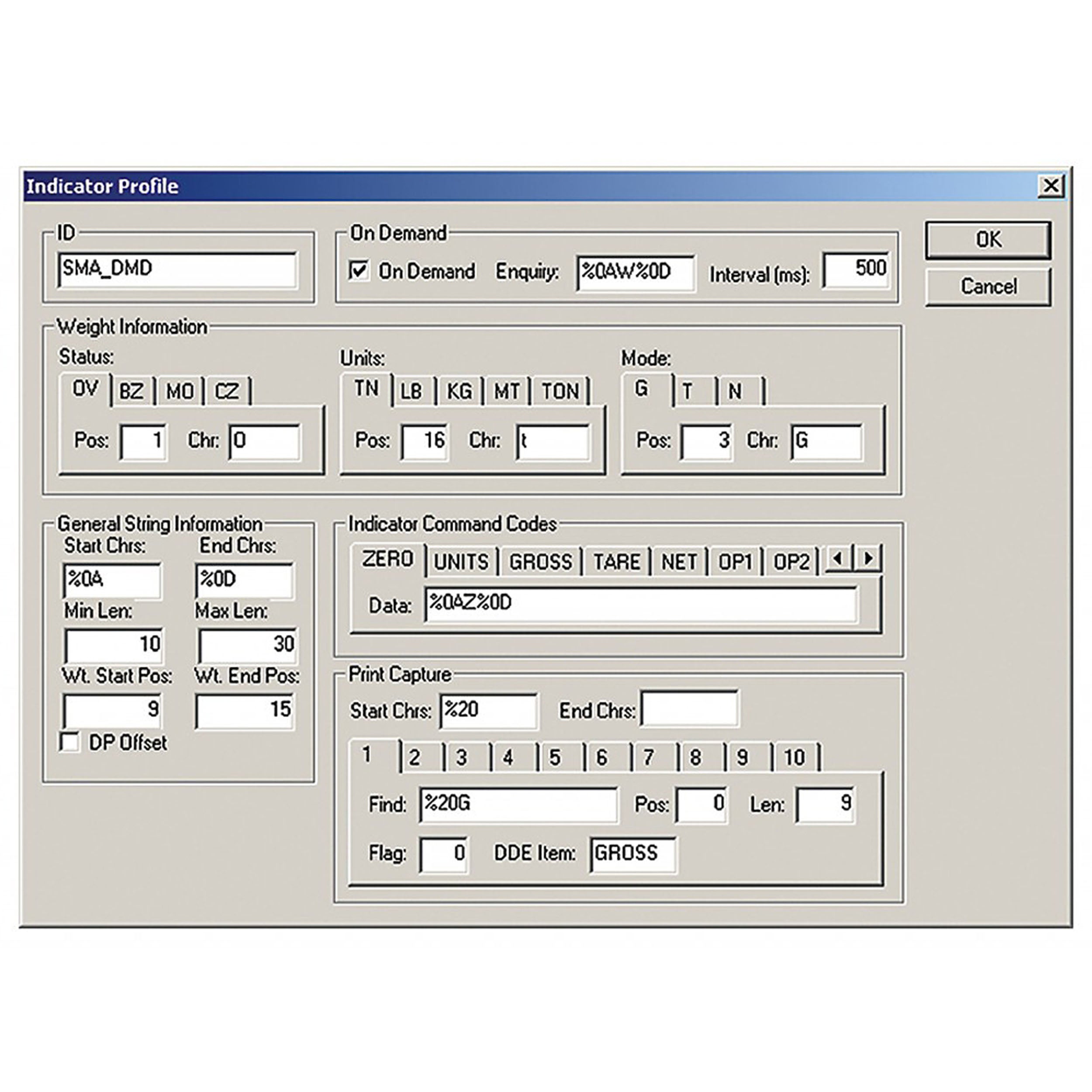
Task: Click the Cancel button
Action: tap(988, 287)
